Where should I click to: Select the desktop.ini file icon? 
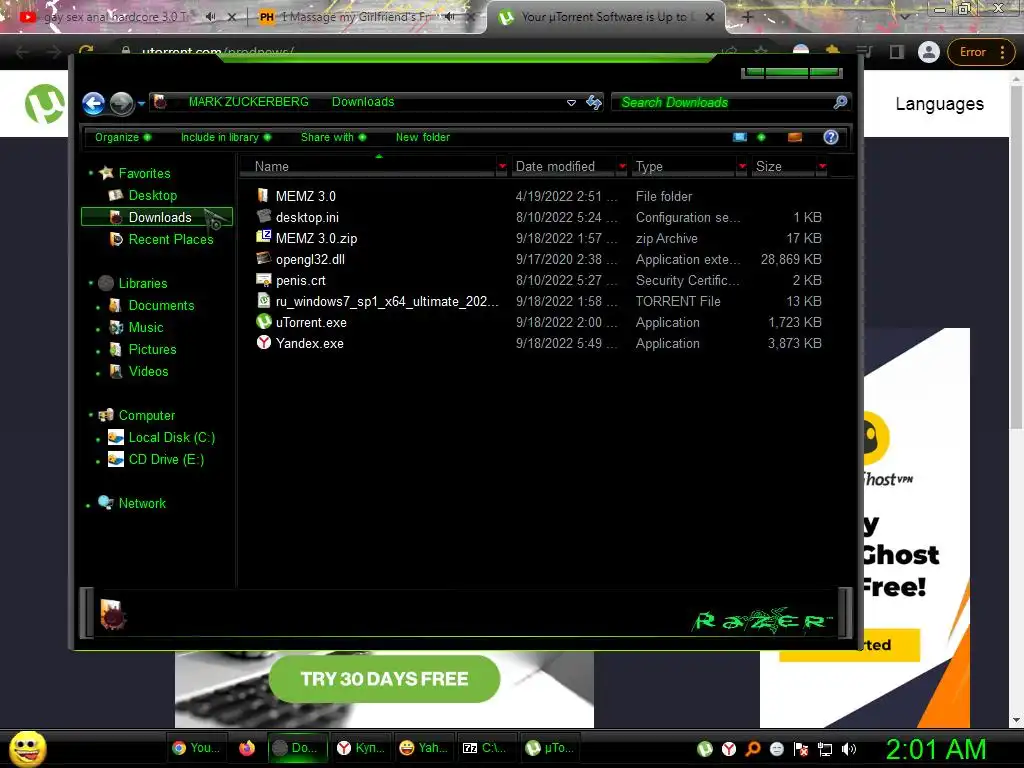[263, 216]
